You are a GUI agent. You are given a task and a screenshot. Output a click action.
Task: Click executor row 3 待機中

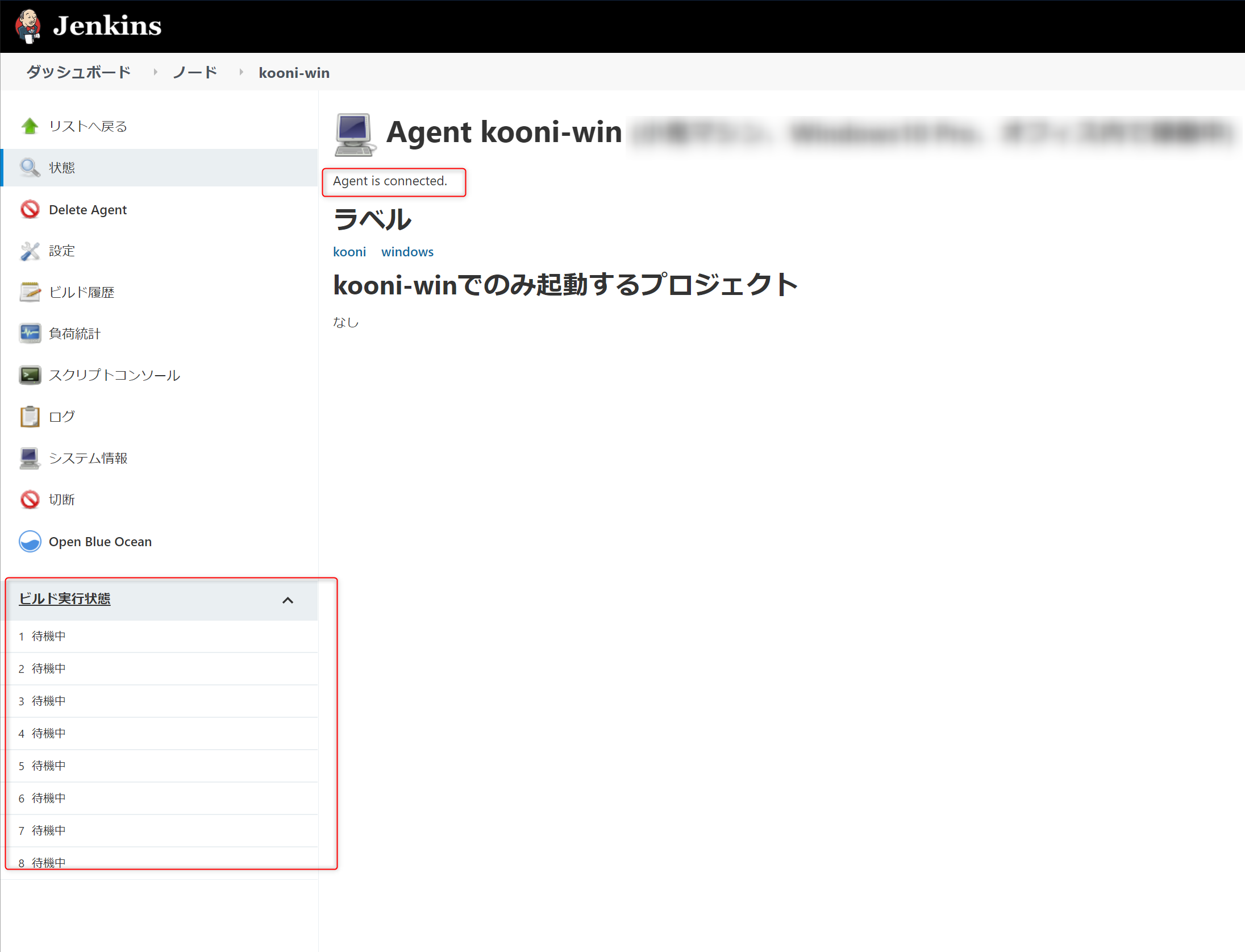pos(48,701)
